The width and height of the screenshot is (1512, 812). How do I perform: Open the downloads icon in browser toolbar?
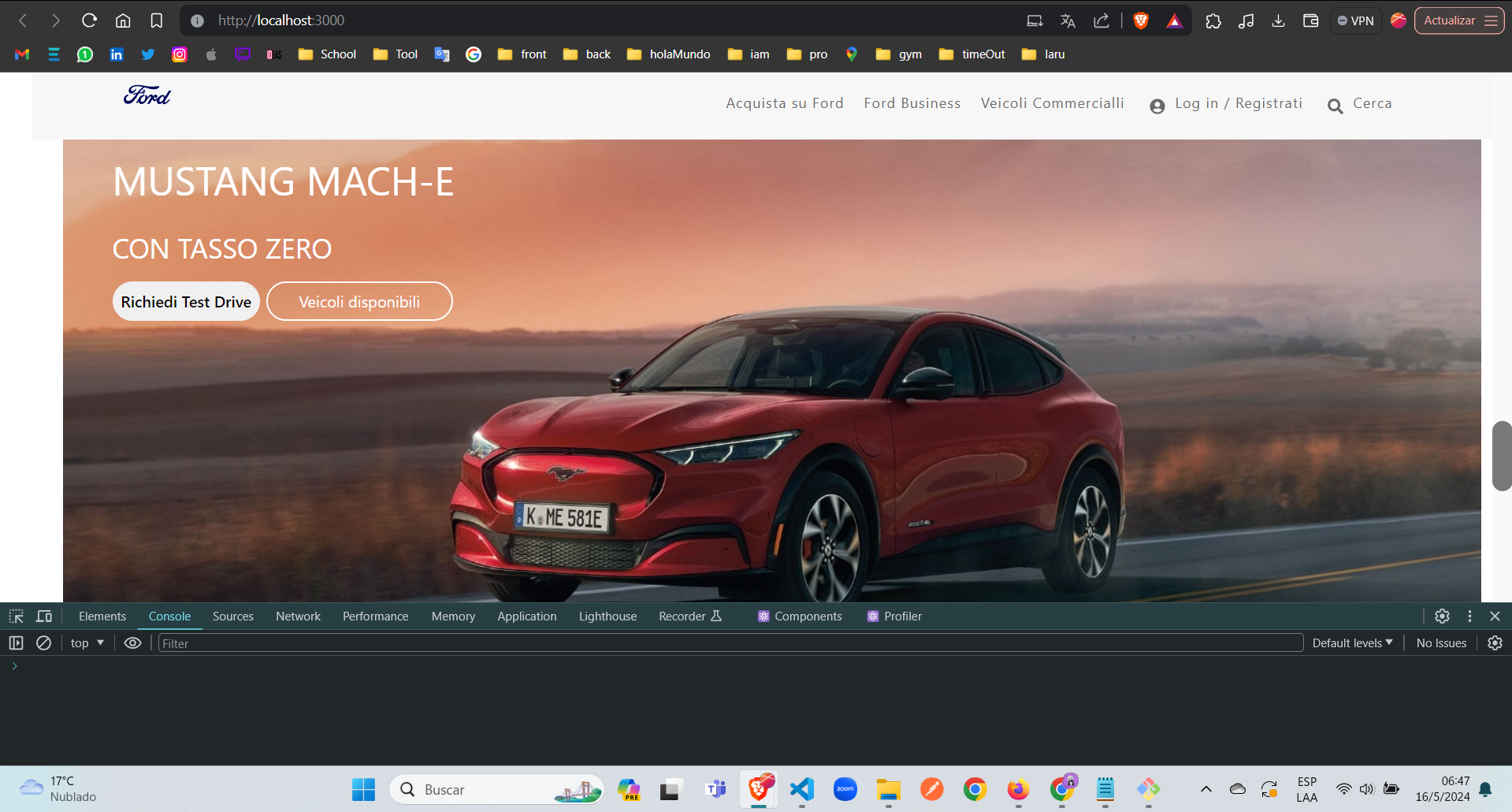[x=1278, y=20]
